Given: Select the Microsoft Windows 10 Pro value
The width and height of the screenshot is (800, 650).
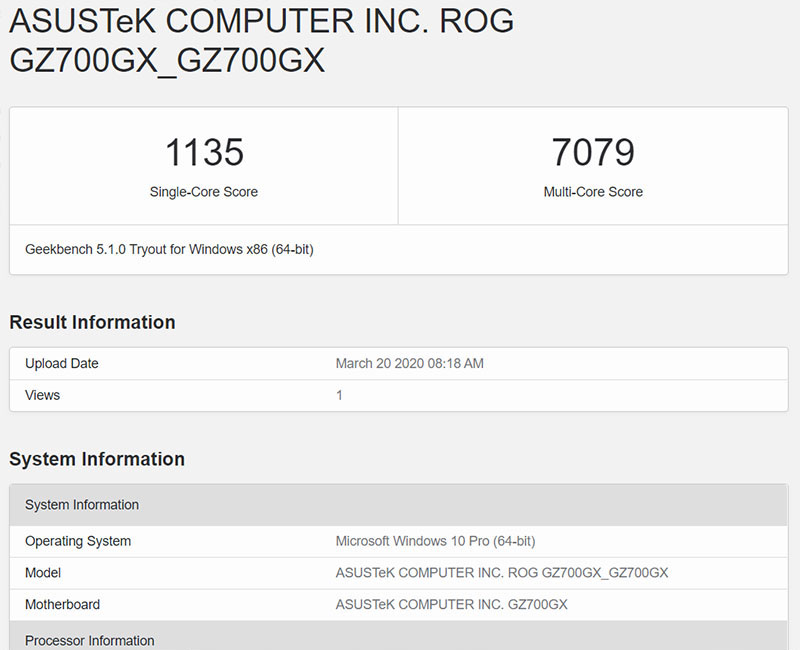Looking at the screenshot, I should click(x=435, y=541).
